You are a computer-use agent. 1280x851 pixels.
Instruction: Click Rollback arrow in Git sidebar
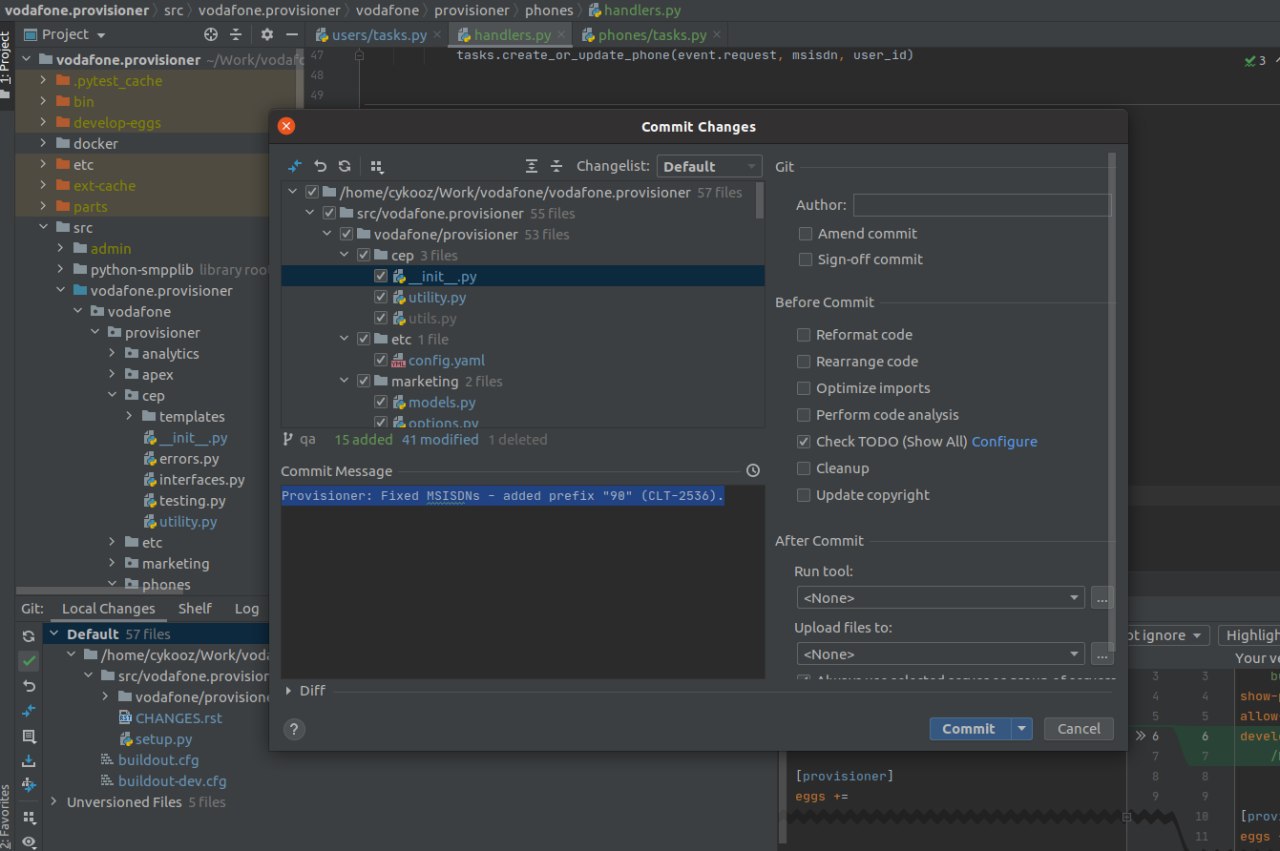[29, 686]
